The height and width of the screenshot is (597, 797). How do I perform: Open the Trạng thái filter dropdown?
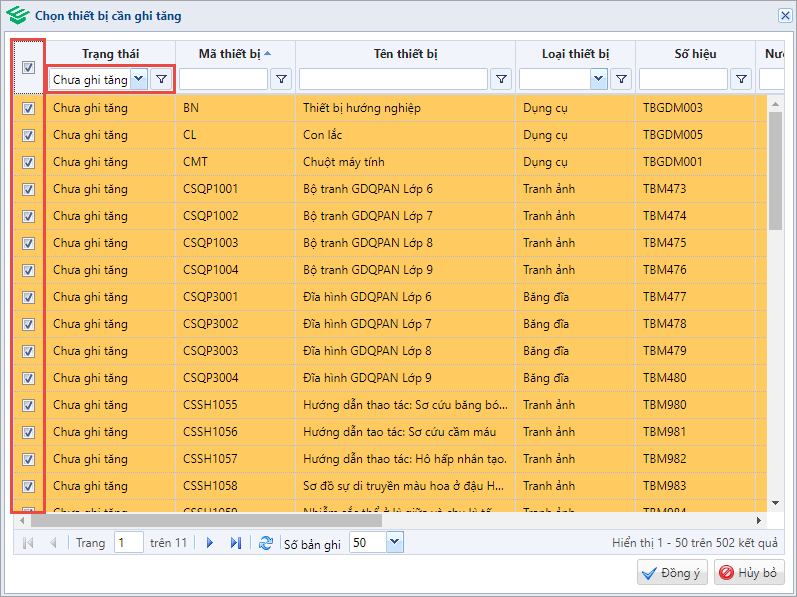(x=138, y=79)
